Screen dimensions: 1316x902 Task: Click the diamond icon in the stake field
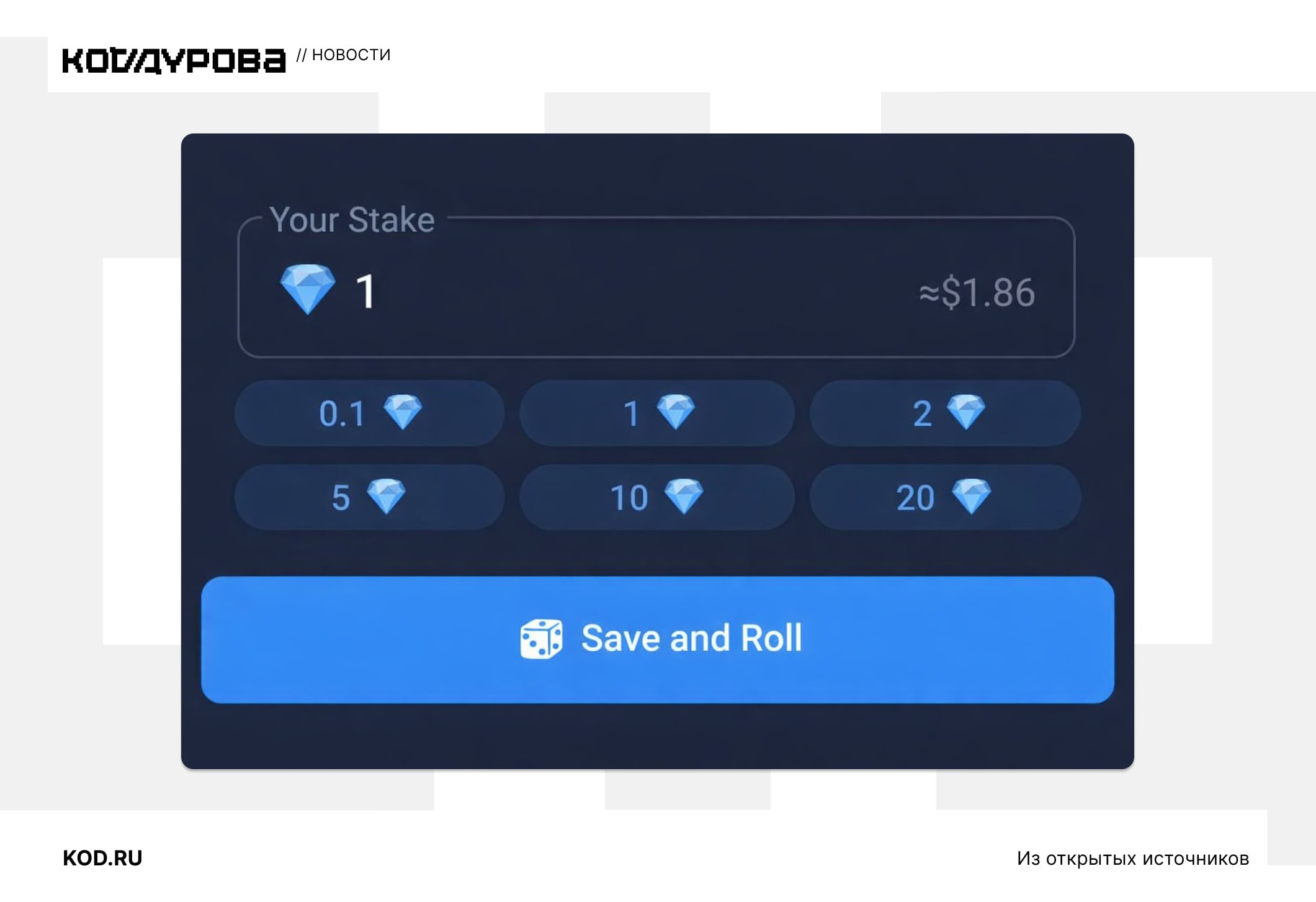pos(308,289)
